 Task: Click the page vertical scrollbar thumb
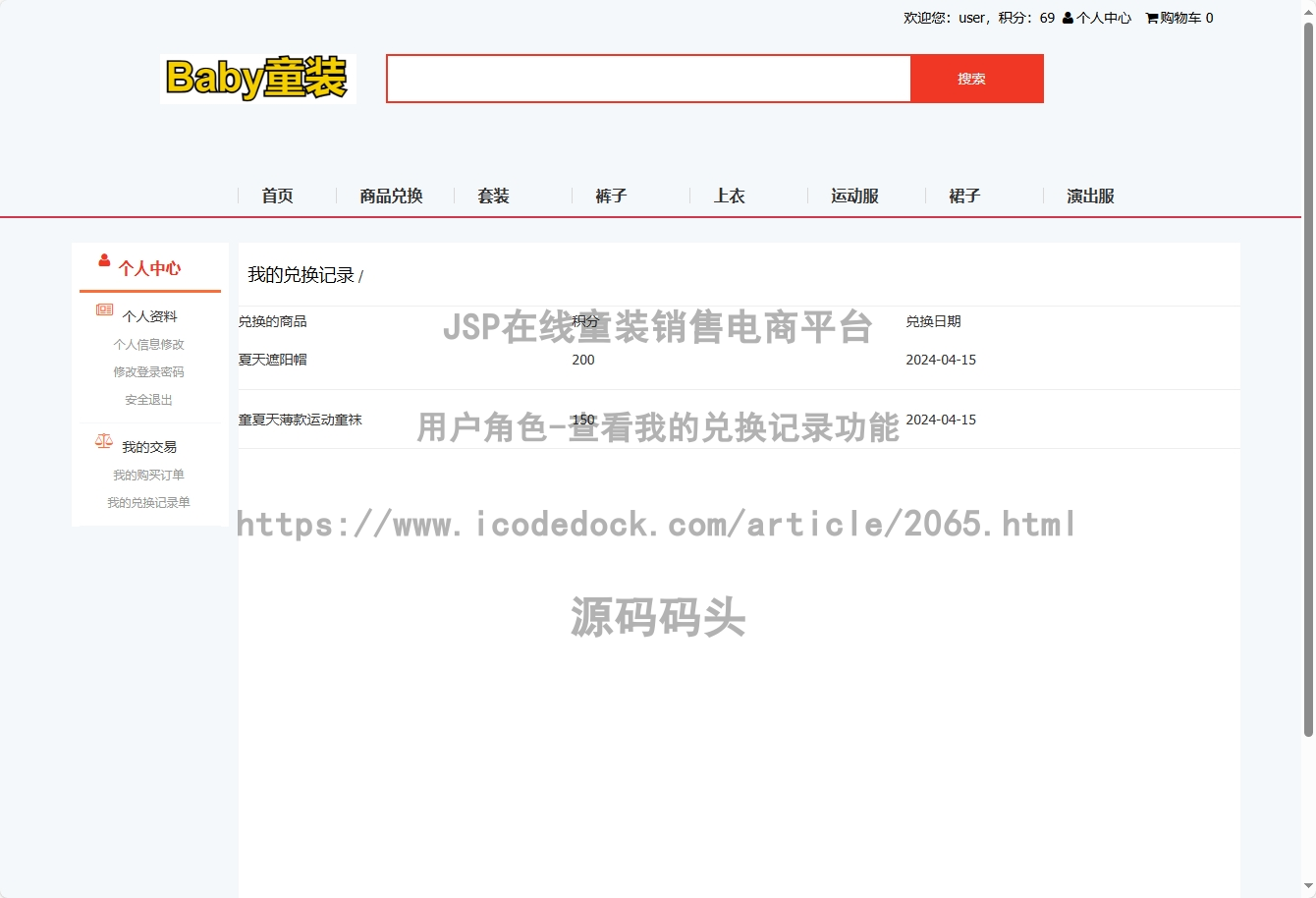pos(1308,378)
